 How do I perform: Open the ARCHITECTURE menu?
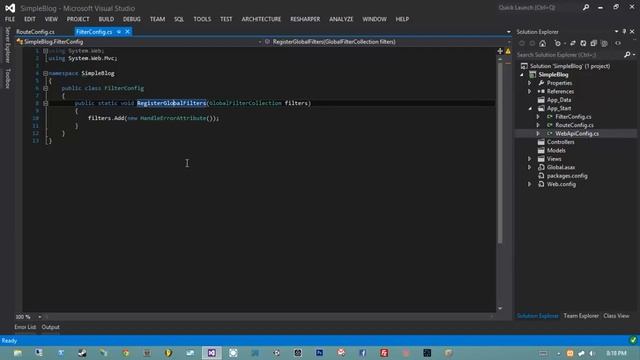tap(261, 19)
